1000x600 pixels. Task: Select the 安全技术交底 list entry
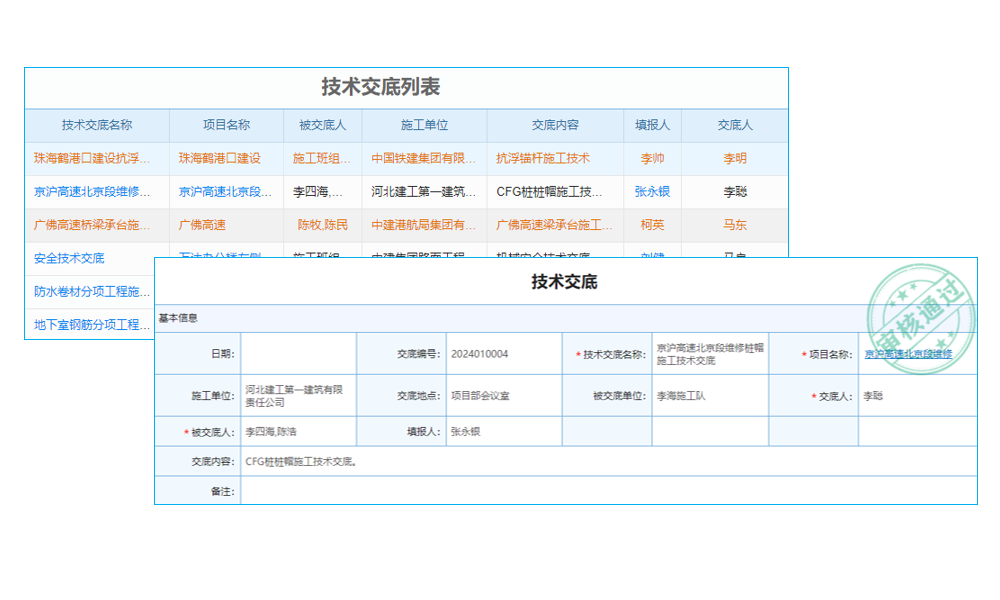tap(63, 258)
